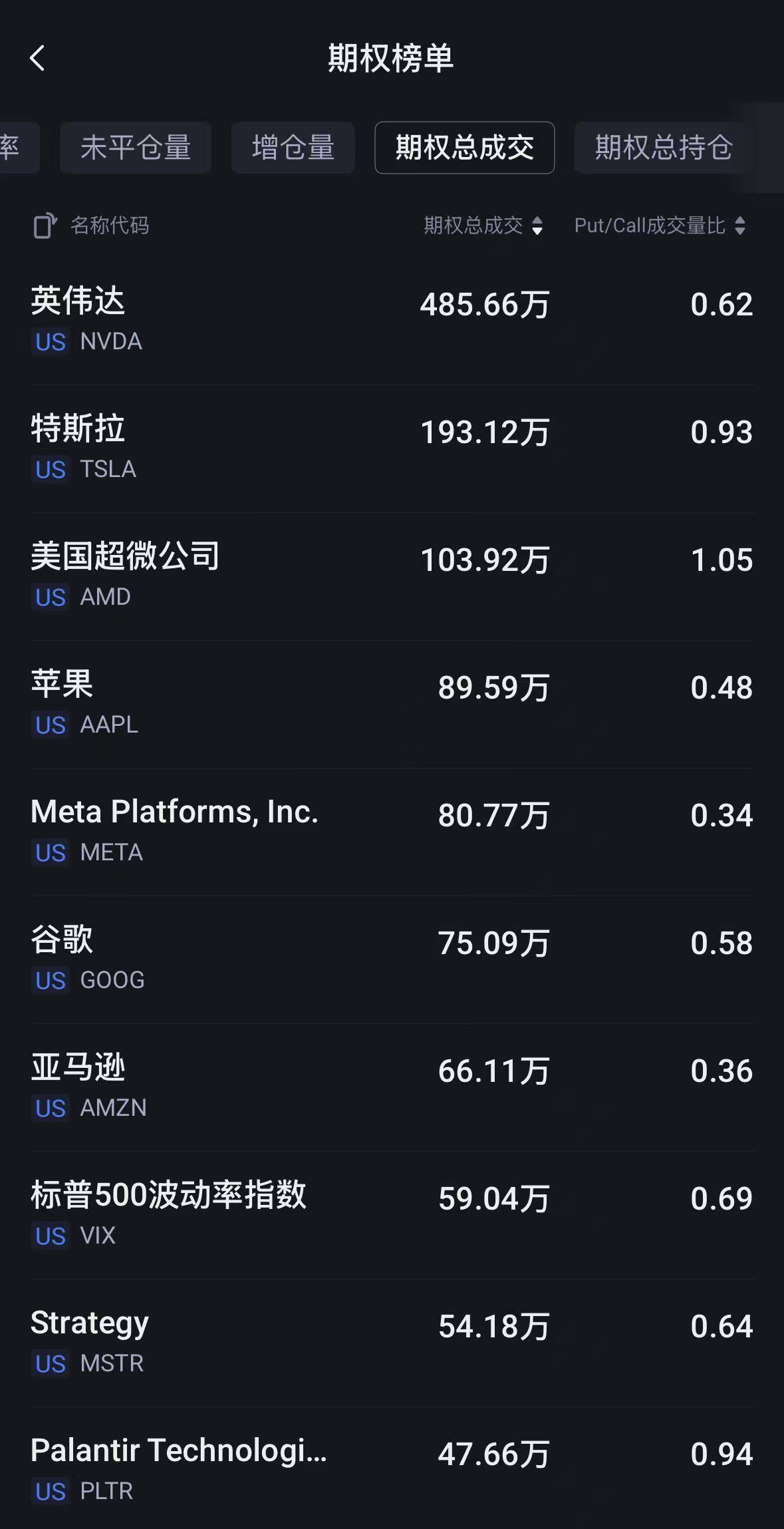Select the 期权总成交 tab
The width and height of the screenshot is (784, 1529).
[464, 148]
